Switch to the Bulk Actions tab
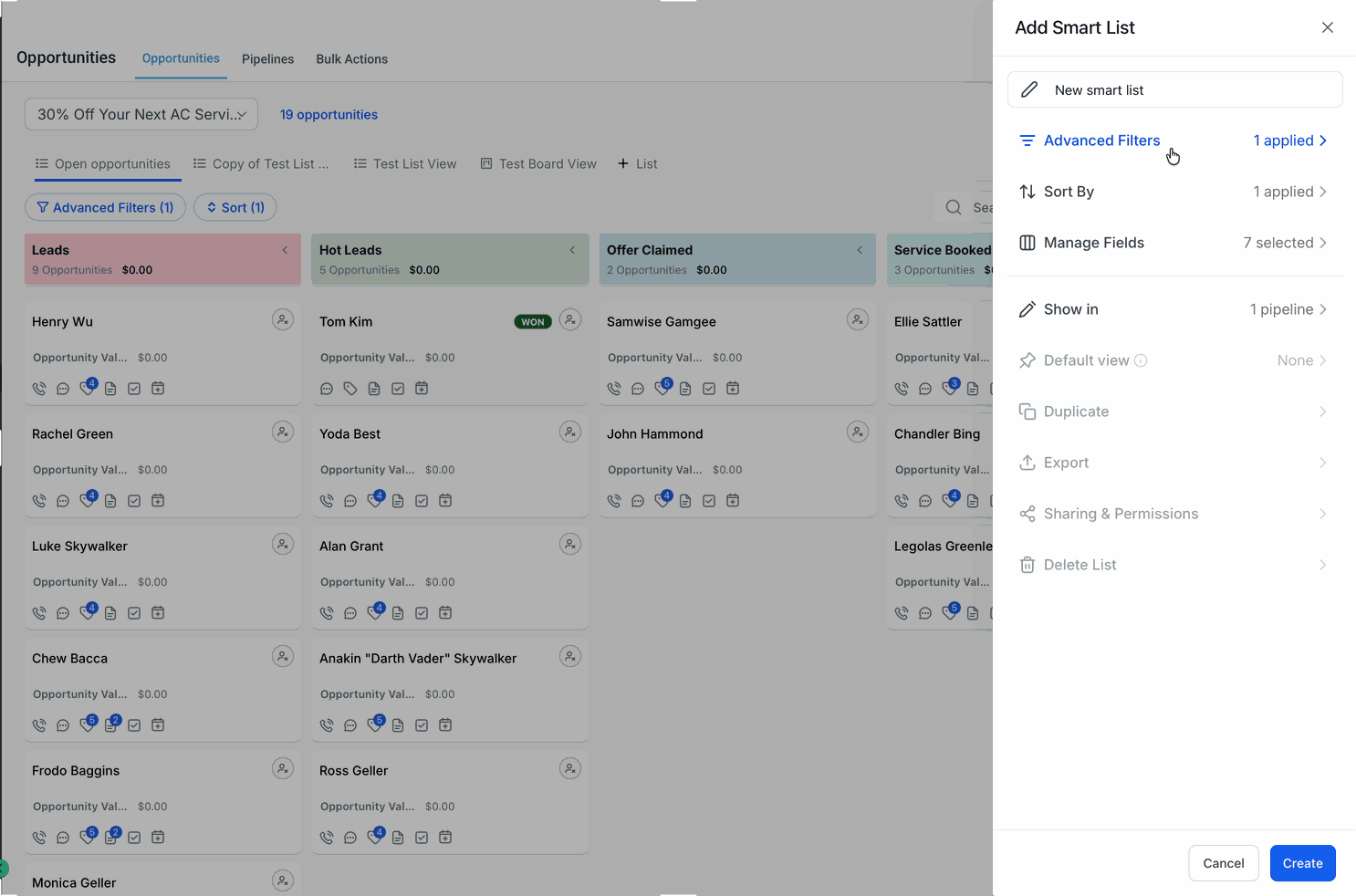 click(351, 59)
